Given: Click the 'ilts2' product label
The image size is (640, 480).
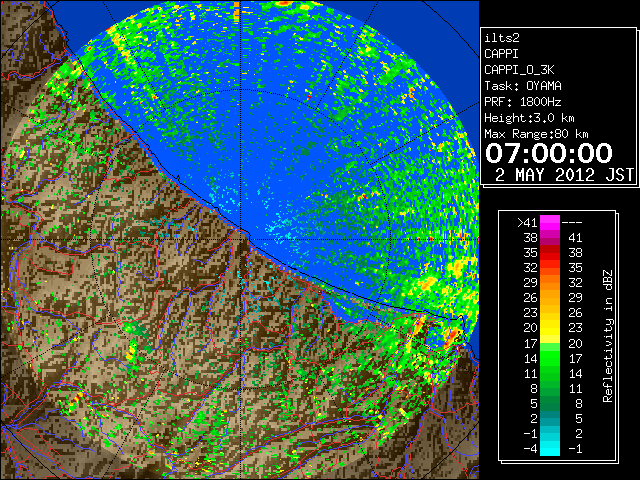Looking at the screenshot, I should click(x=502, y=38).
